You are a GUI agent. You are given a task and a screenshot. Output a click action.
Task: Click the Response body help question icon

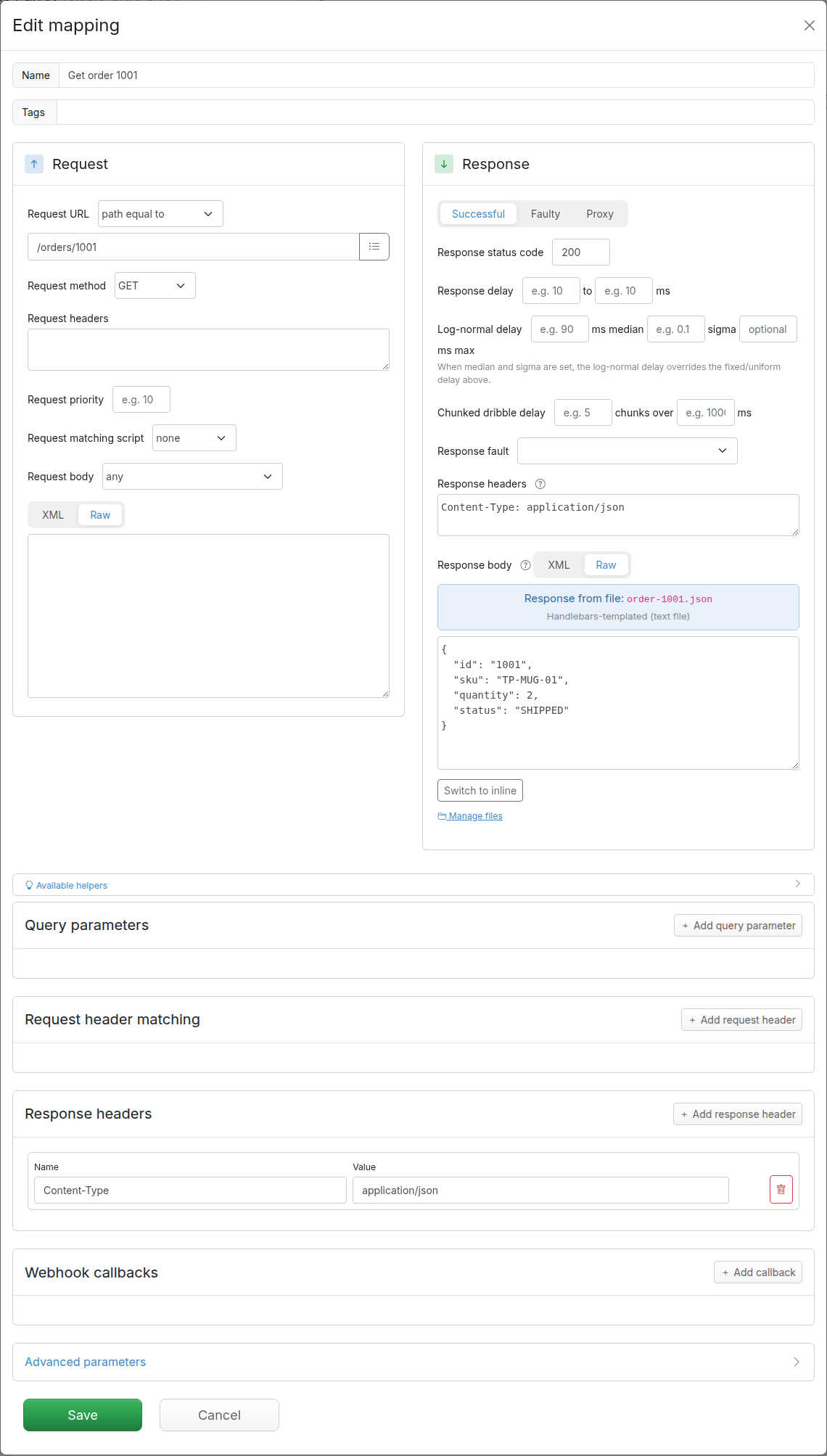point(525,565)
